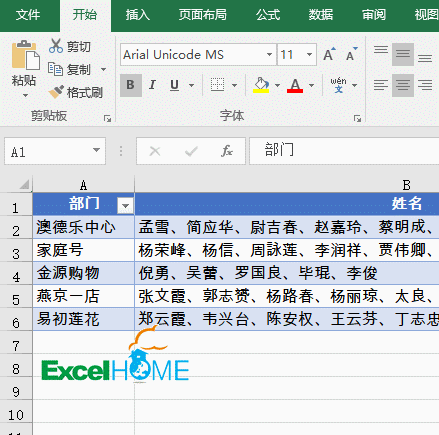
Task: Click the formula bar containing 部门
Action: click(x=344, y=151)
